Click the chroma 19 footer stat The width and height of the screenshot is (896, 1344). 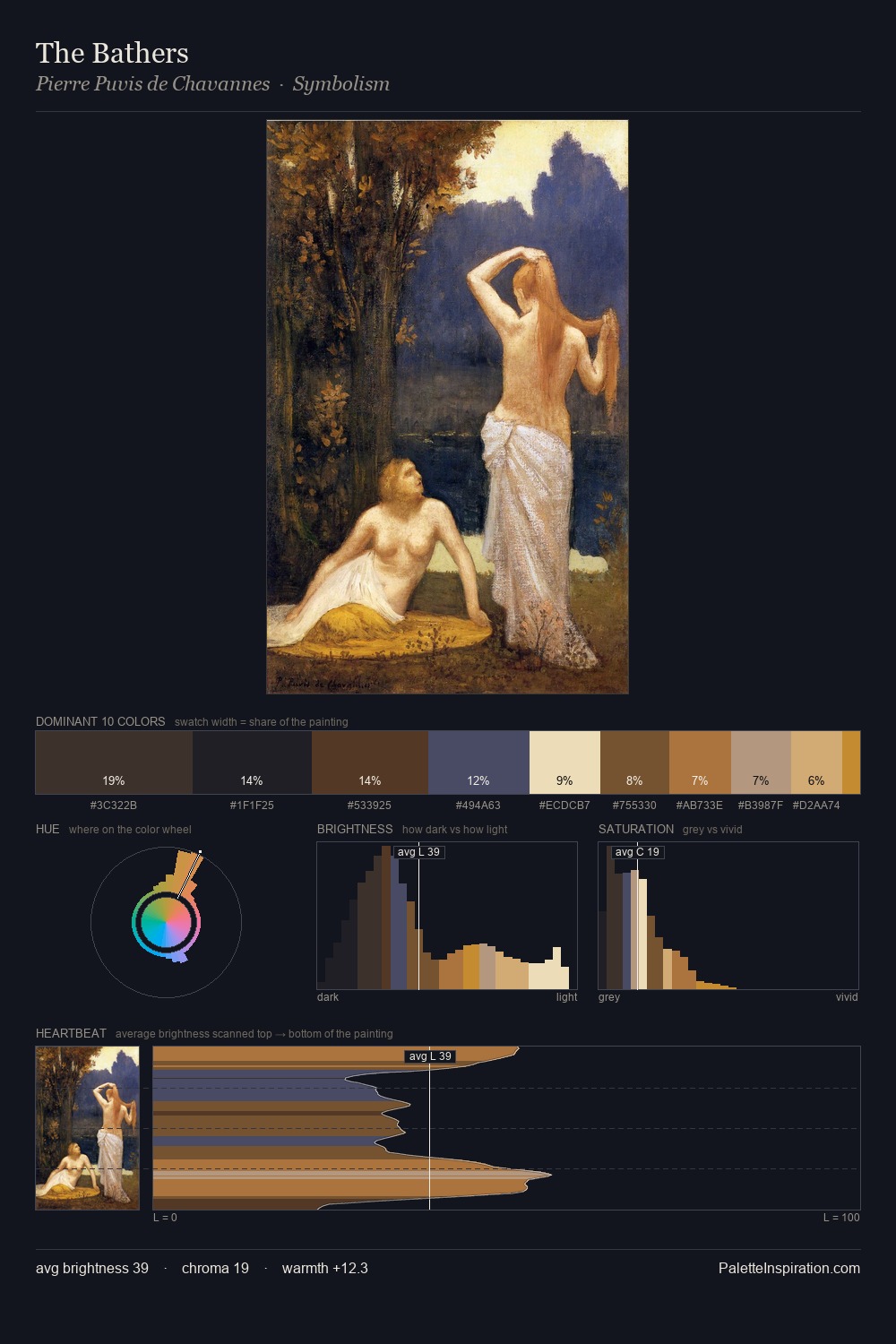click(x=215, y=1268)
